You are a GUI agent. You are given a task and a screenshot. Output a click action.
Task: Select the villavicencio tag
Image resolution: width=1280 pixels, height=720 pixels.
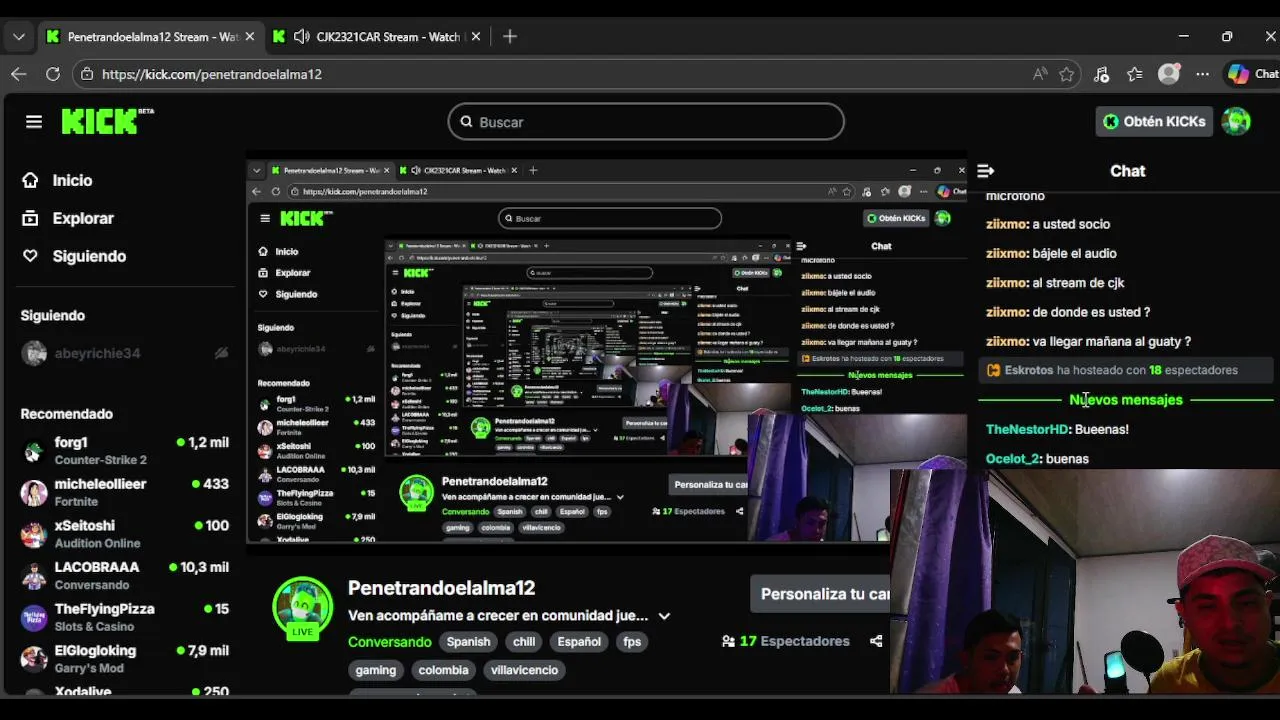[524, 670]
